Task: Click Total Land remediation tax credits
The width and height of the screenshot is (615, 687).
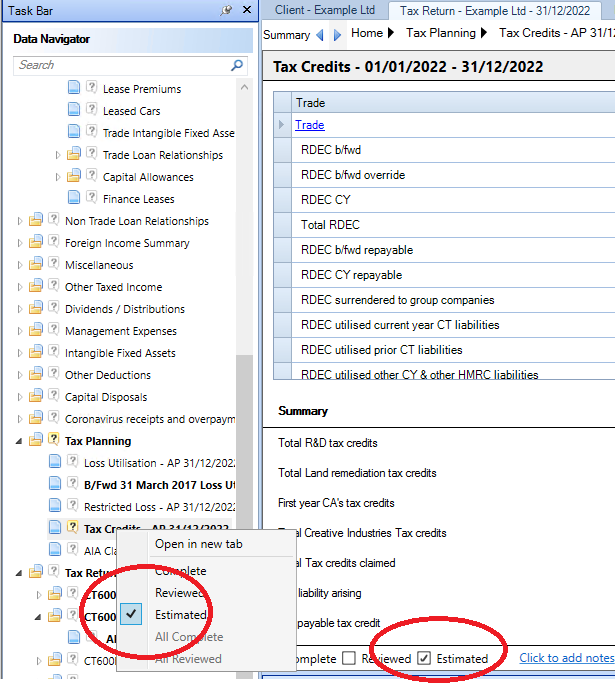Action: [357, 473]
